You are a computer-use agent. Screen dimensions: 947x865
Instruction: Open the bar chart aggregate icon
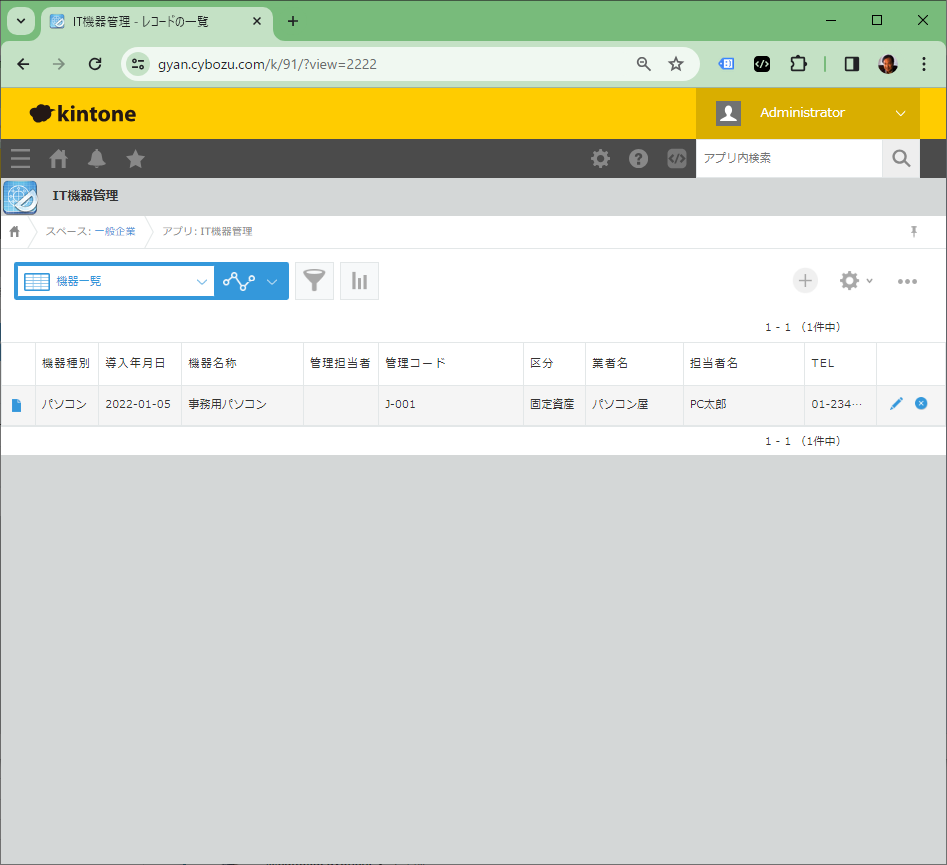(359, 281)
